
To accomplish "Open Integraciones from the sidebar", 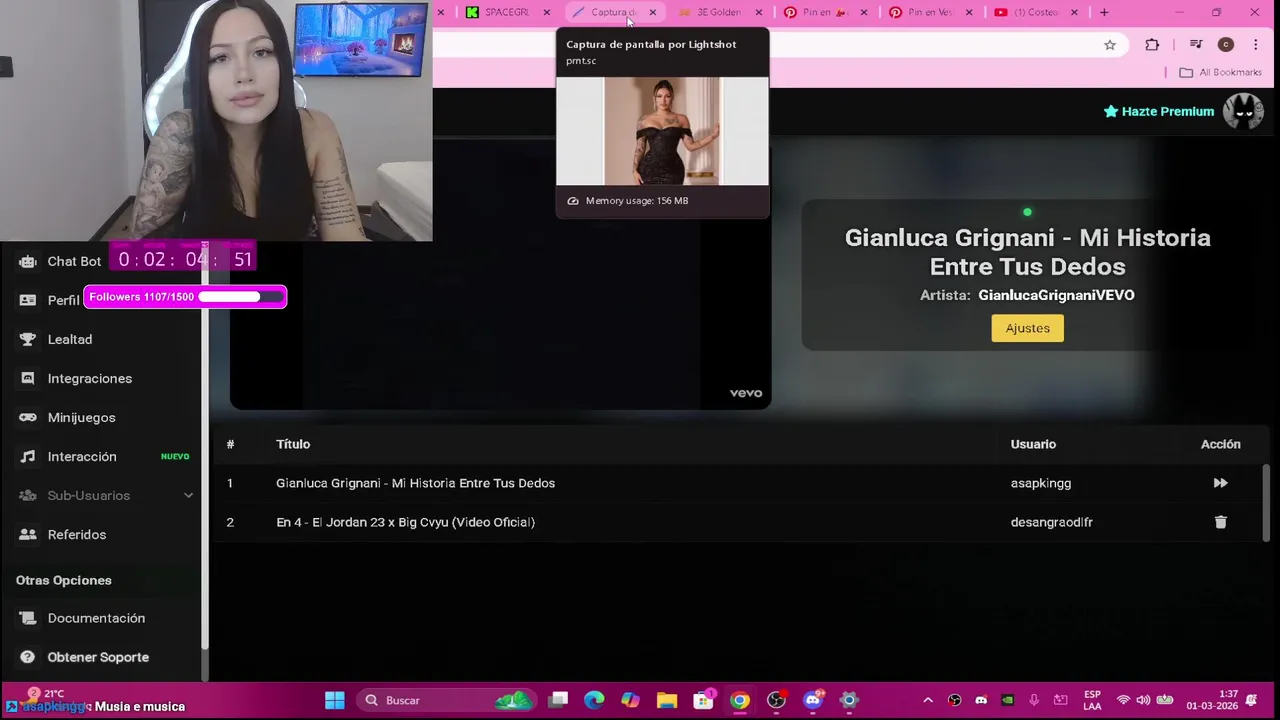I will (76, 378).
